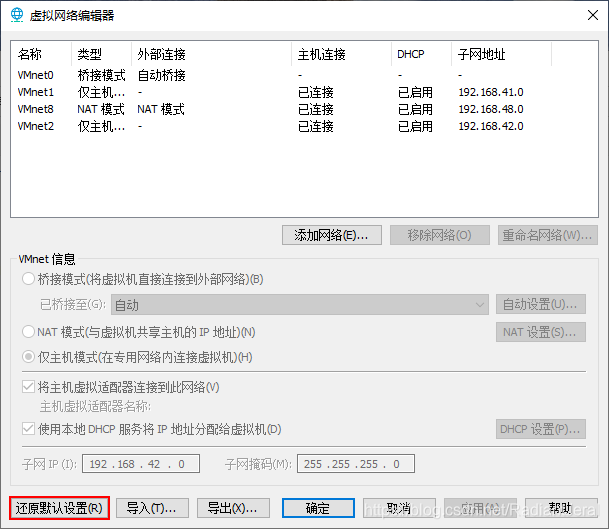Click the 取消 button
Image resolution: width=609 pixels, height=529 pixels.
click(x=399, y=508)
